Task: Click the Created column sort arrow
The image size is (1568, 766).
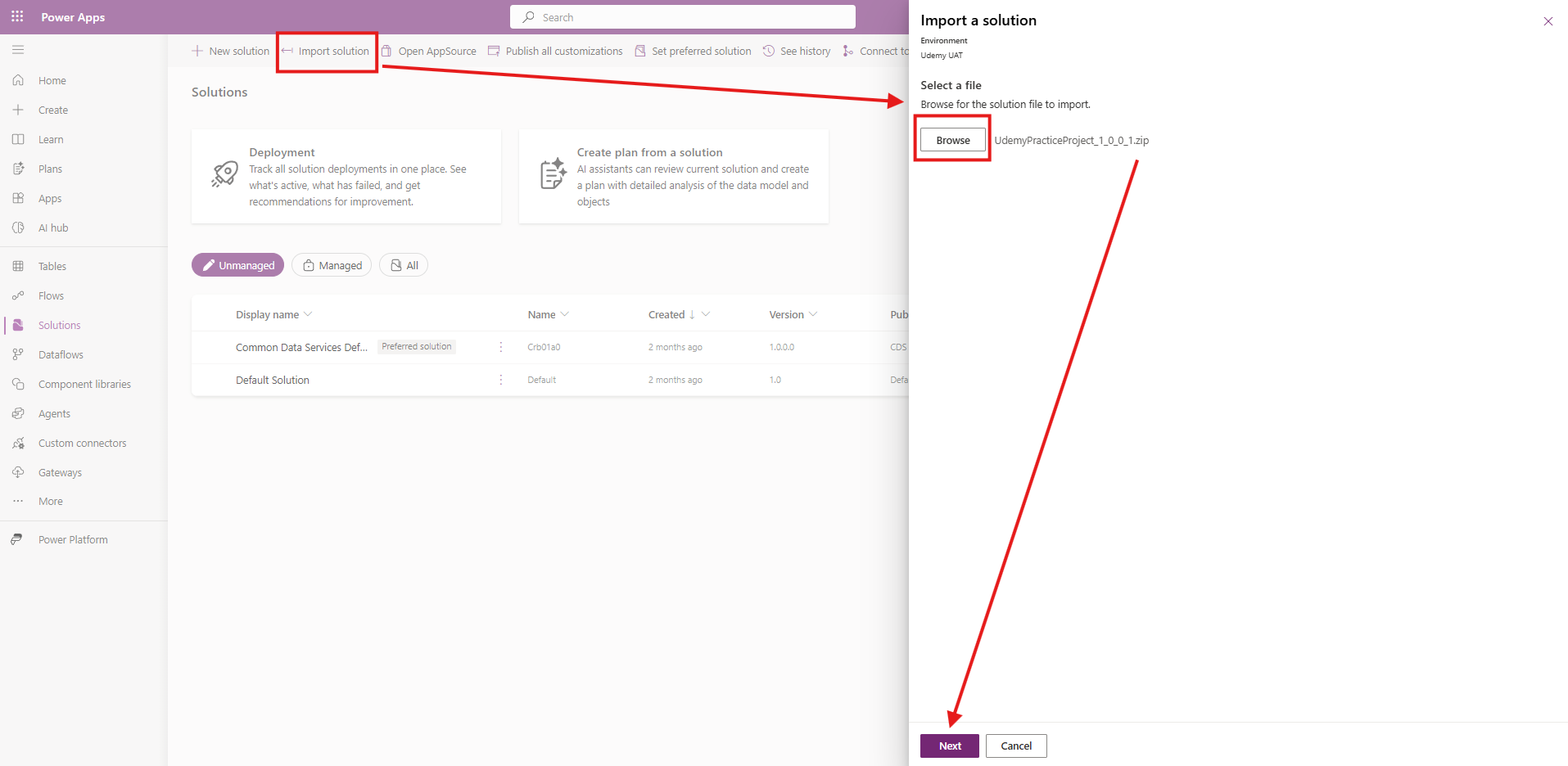Action: 692,314
